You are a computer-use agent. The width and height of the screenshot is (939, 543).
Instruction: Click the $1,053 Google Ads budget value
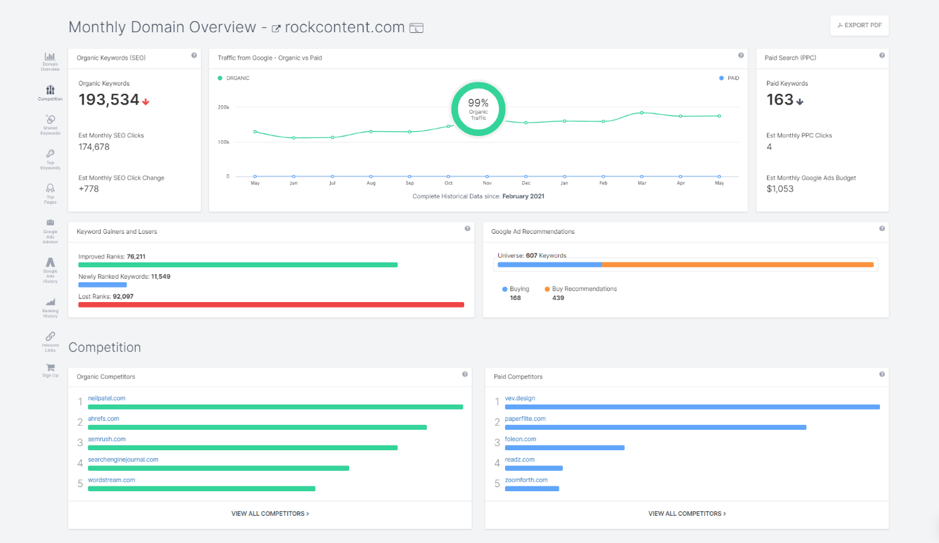coord(780,189)
